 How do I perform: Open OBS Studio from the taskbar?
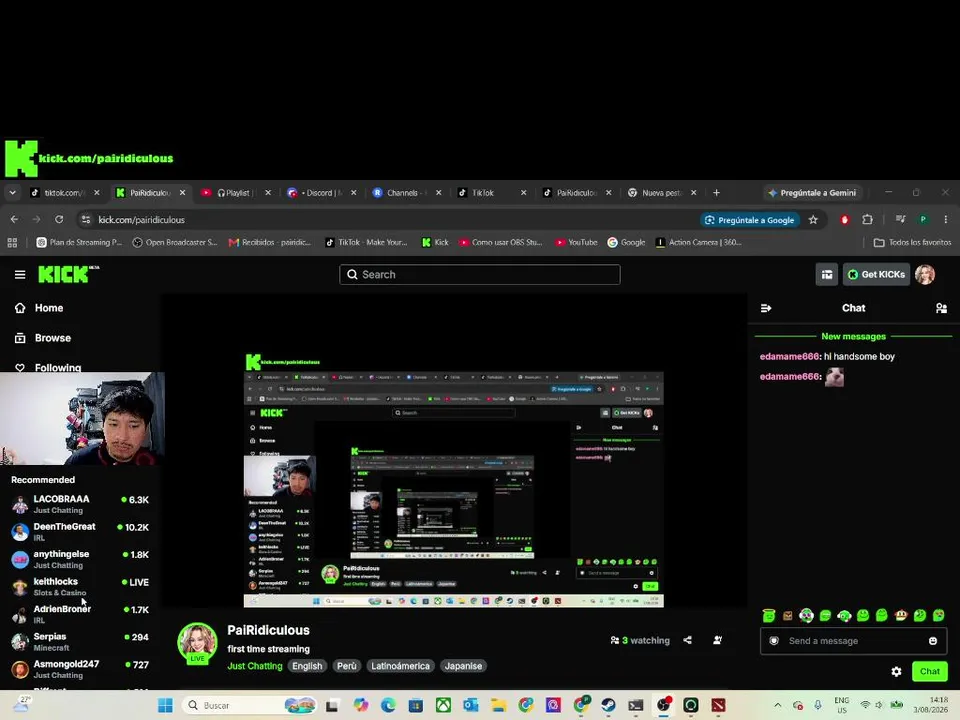664,705
